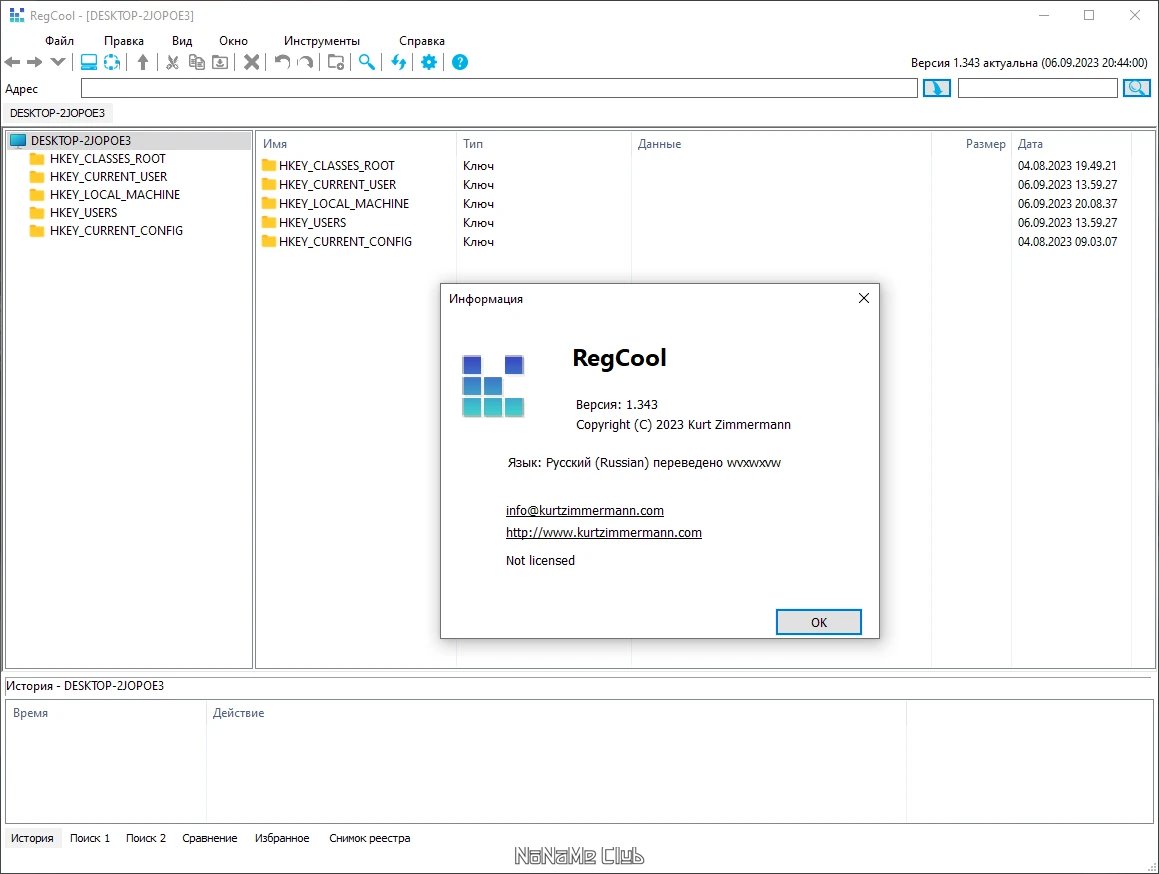Switch to the Сравнение tab

click(x=210, y=838)
